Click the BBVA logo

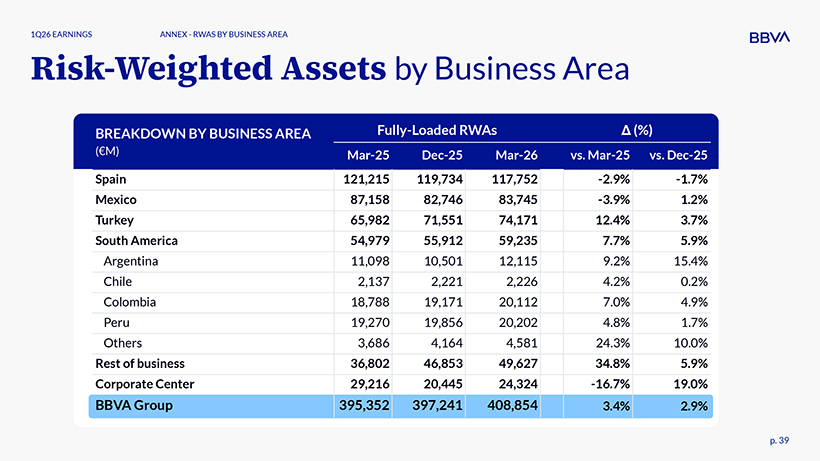coord(769,37)
